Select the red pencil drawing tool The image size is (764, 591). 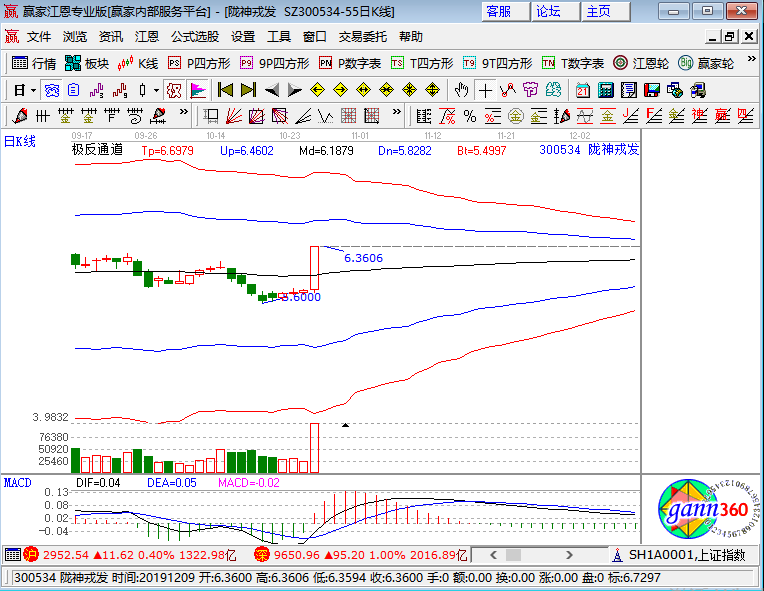(20, 116)
